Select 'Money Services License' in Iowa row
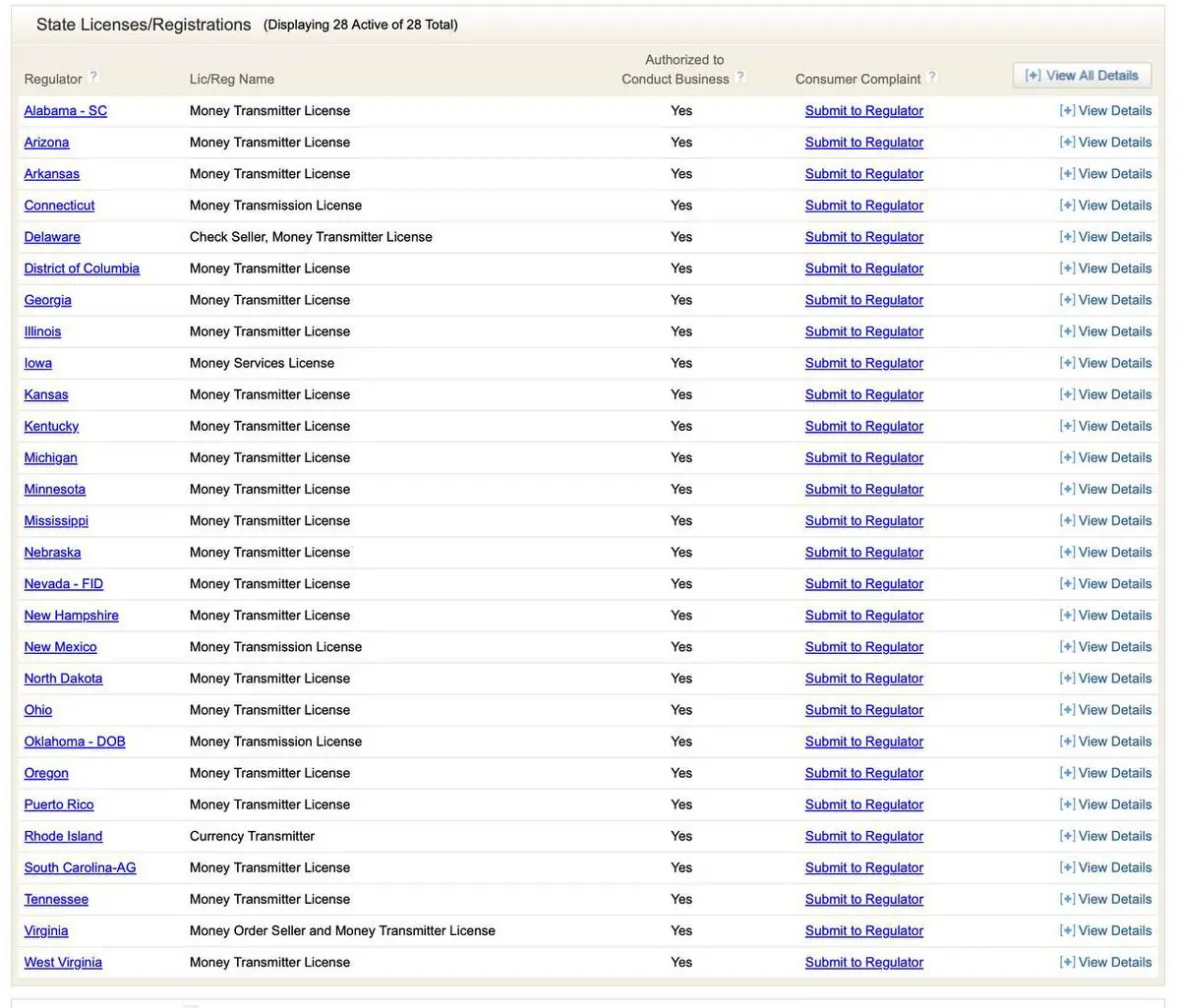Screen dimensions: 1180x1008 point(262,363)
